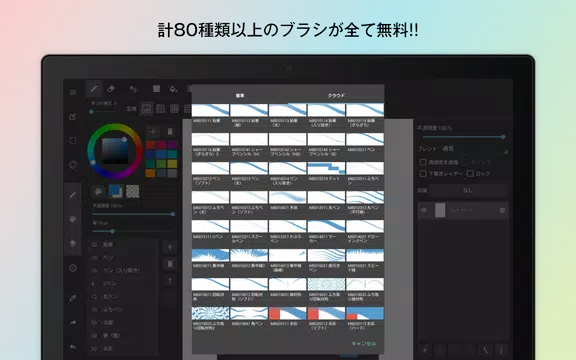Open settings gear on the layer row
The width and height of the screenshot is (576, 360).
click(x=502, y=210)
